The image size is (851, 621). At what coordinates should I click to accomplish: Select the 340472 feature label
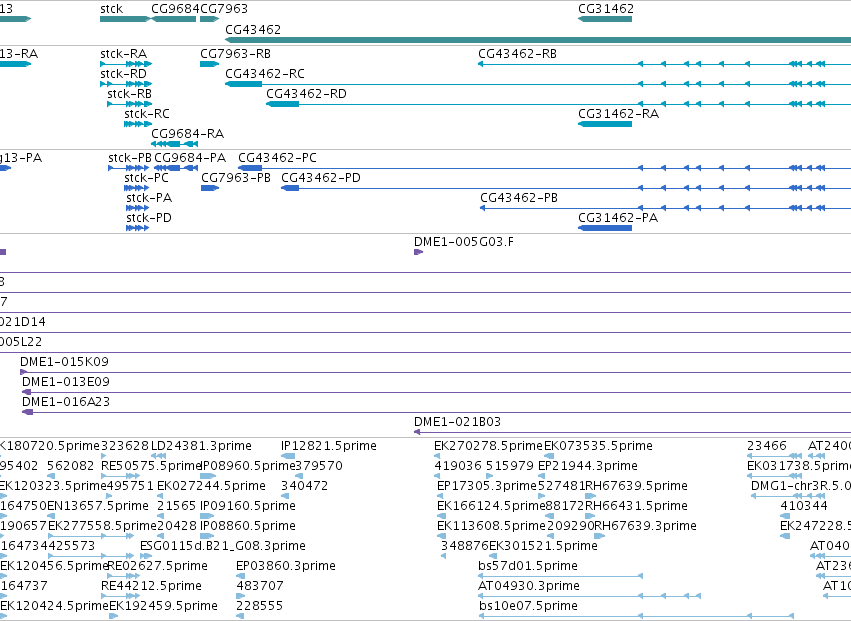pos(304,486)
